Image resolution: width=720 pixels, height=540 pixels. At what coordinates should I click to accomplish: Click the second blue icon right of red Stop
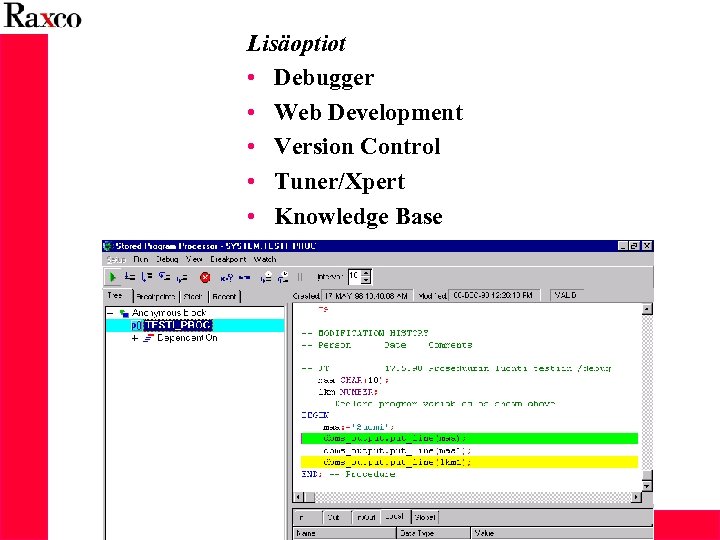(x=244, y=277)
